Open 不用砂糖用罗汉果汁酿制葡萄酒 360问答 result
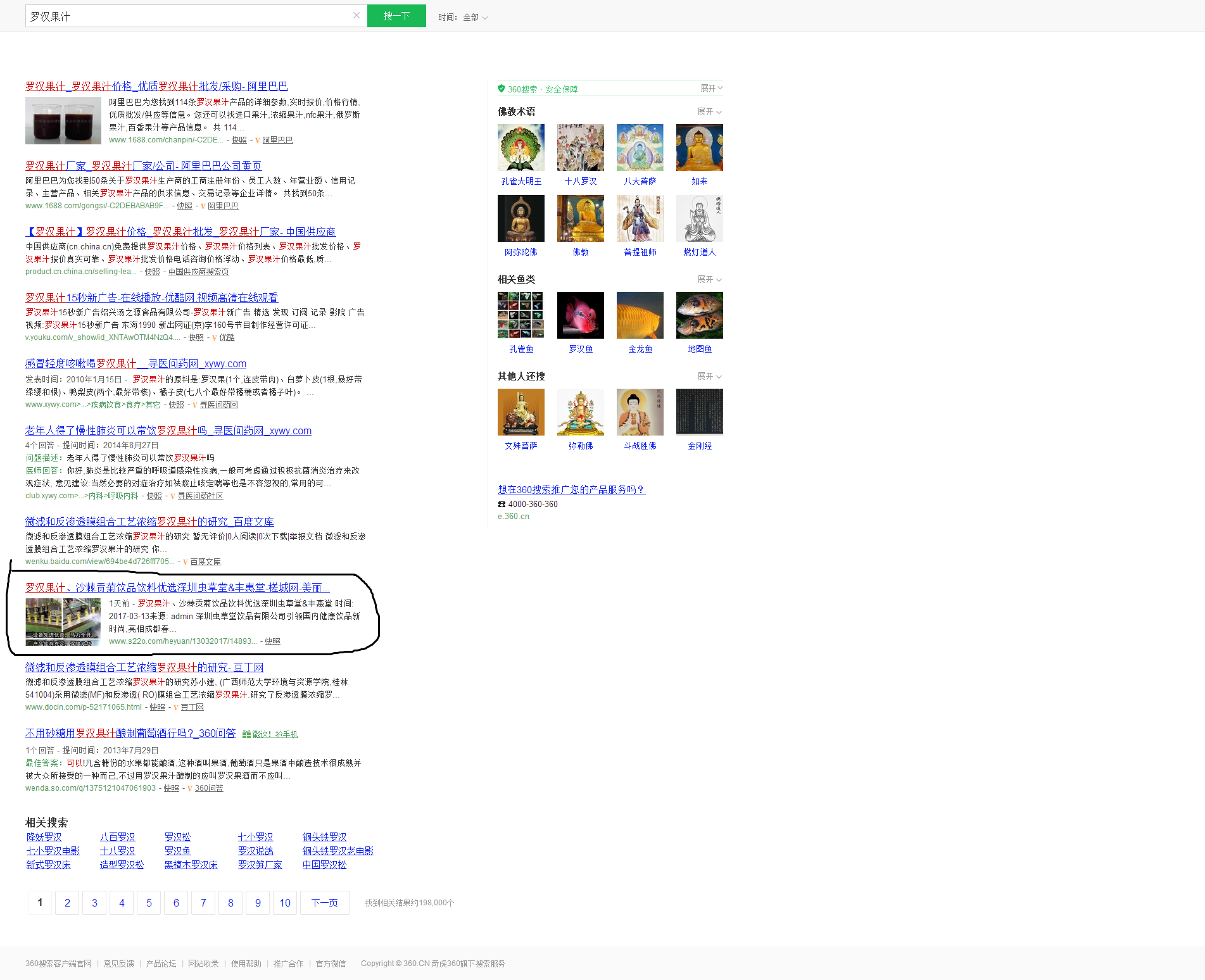Viewport: 1205px width, 980px height. click(130, 733)
